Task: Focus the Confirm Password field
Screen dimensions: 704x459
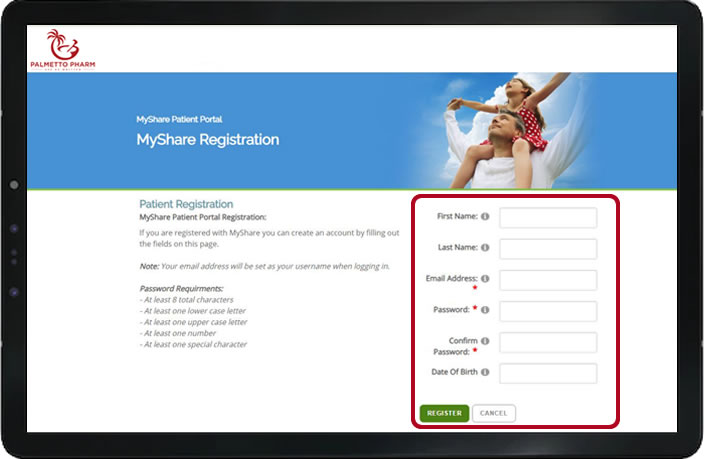Action: pos(547,343)
